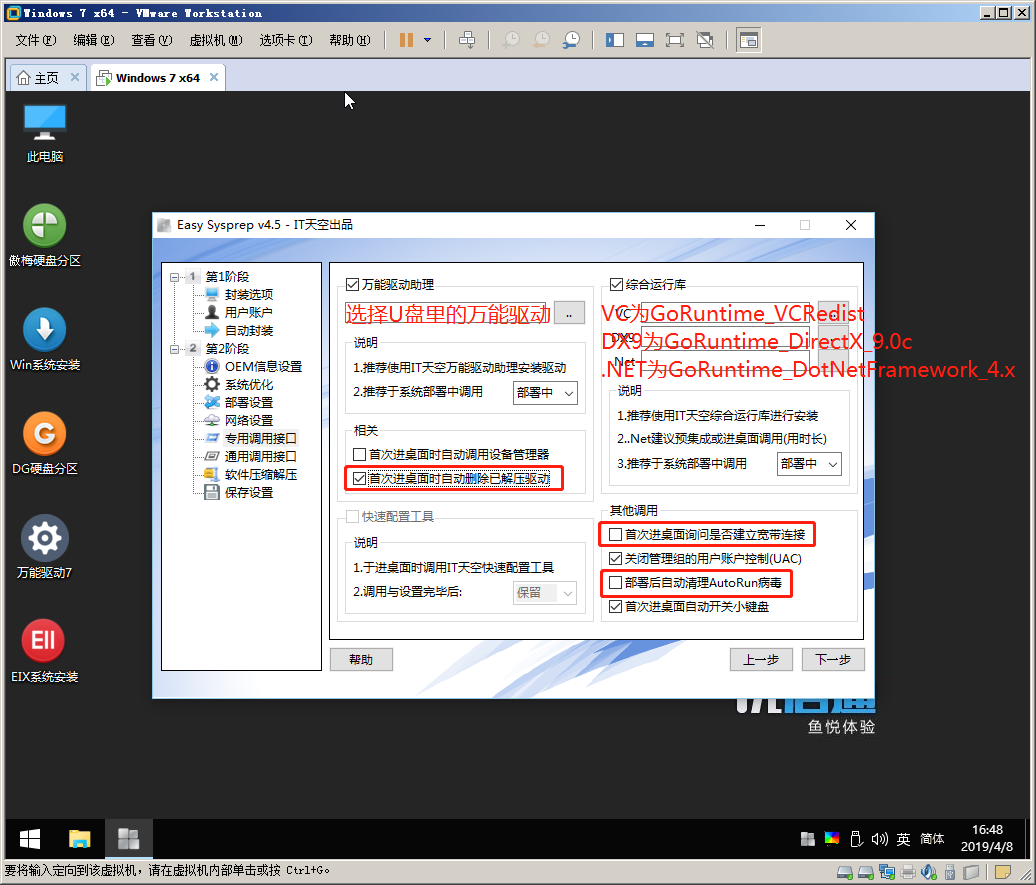Screen dimensions: 1036x885
Task: Click VMware status bar network adapter icon
Action: coord(887,872)
